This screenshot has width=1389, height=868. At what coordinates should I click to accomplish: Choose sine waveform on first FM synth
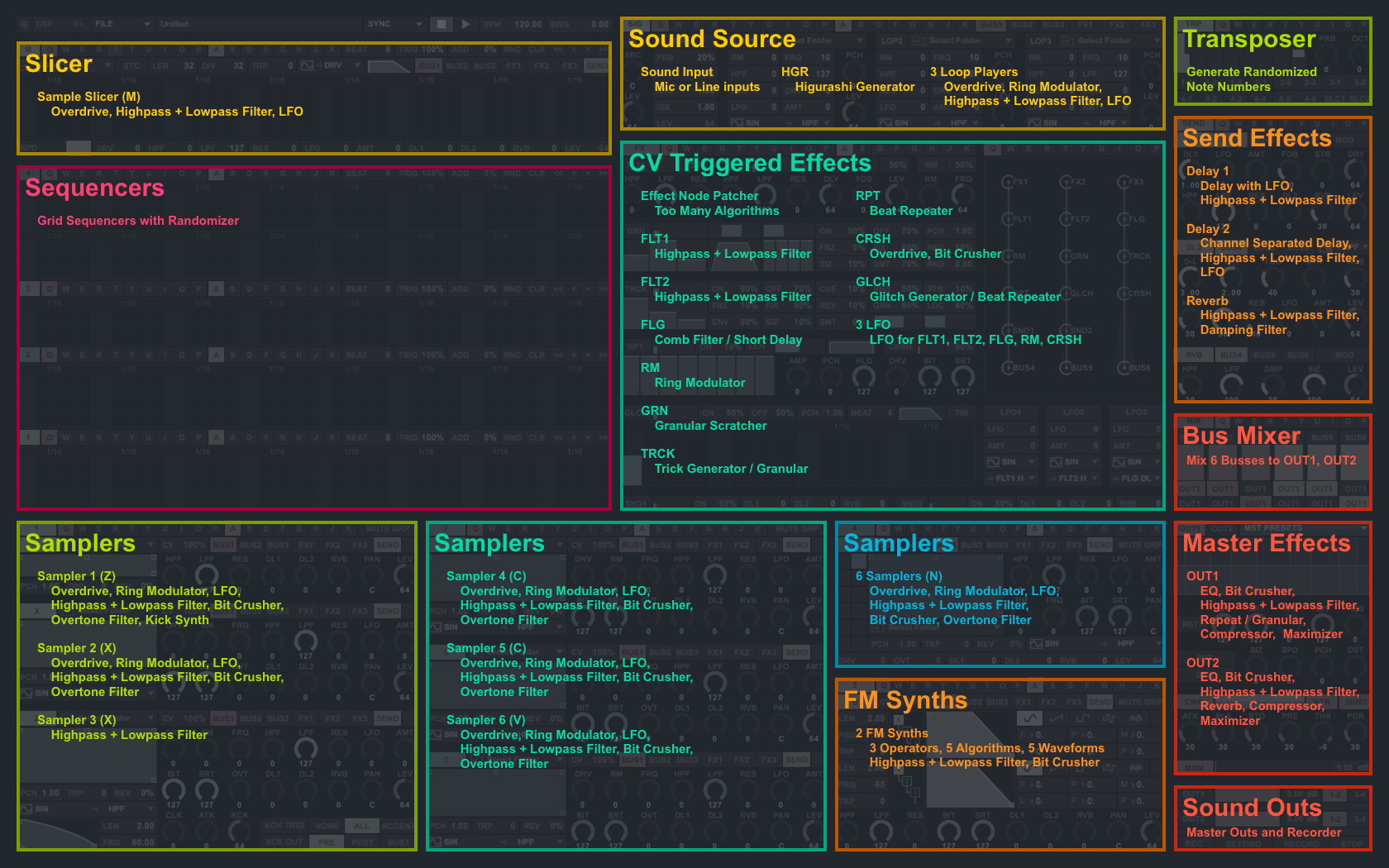click(1029, 718)
